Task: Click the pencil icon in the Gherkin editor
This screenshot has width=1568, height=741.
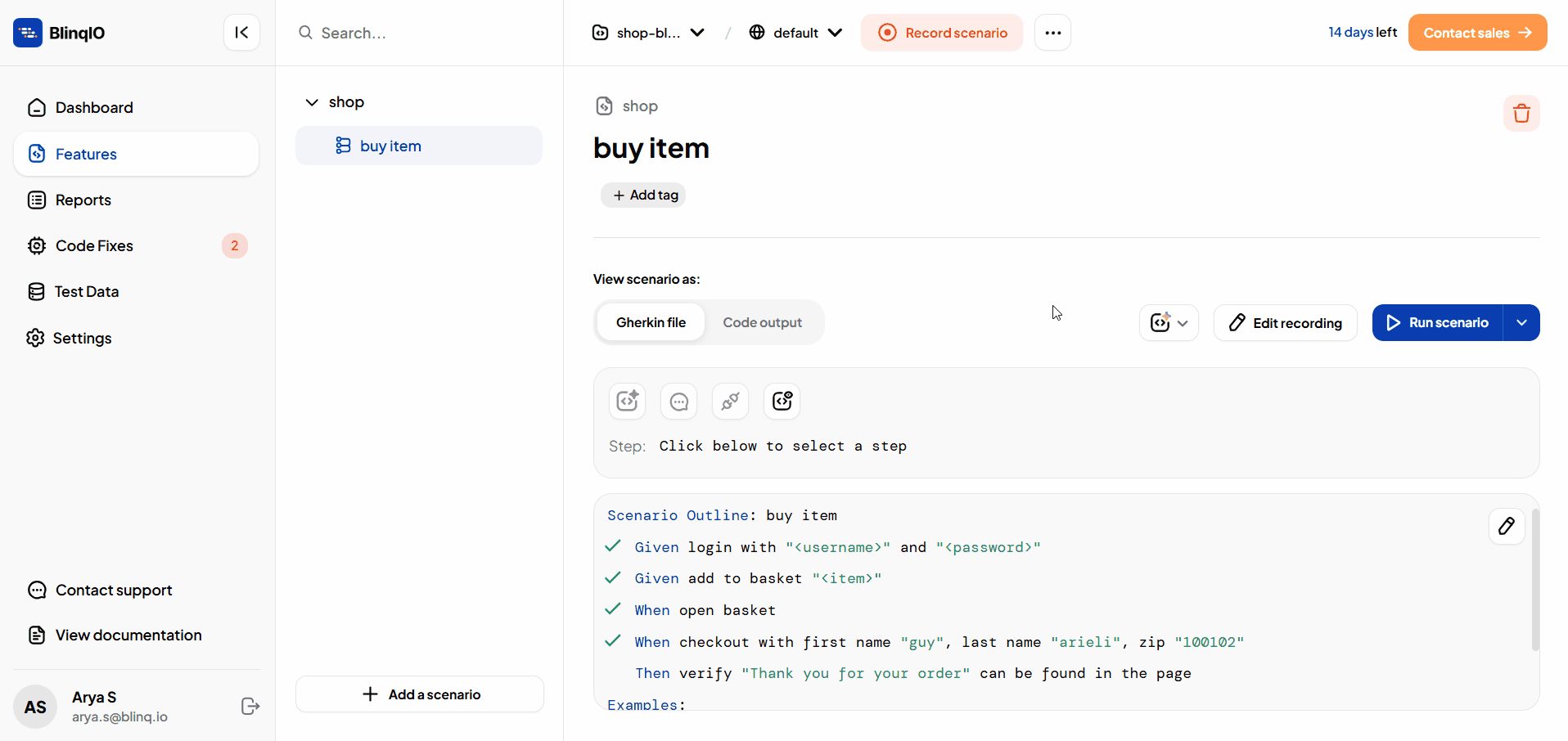Action: tap(1506, 526)
